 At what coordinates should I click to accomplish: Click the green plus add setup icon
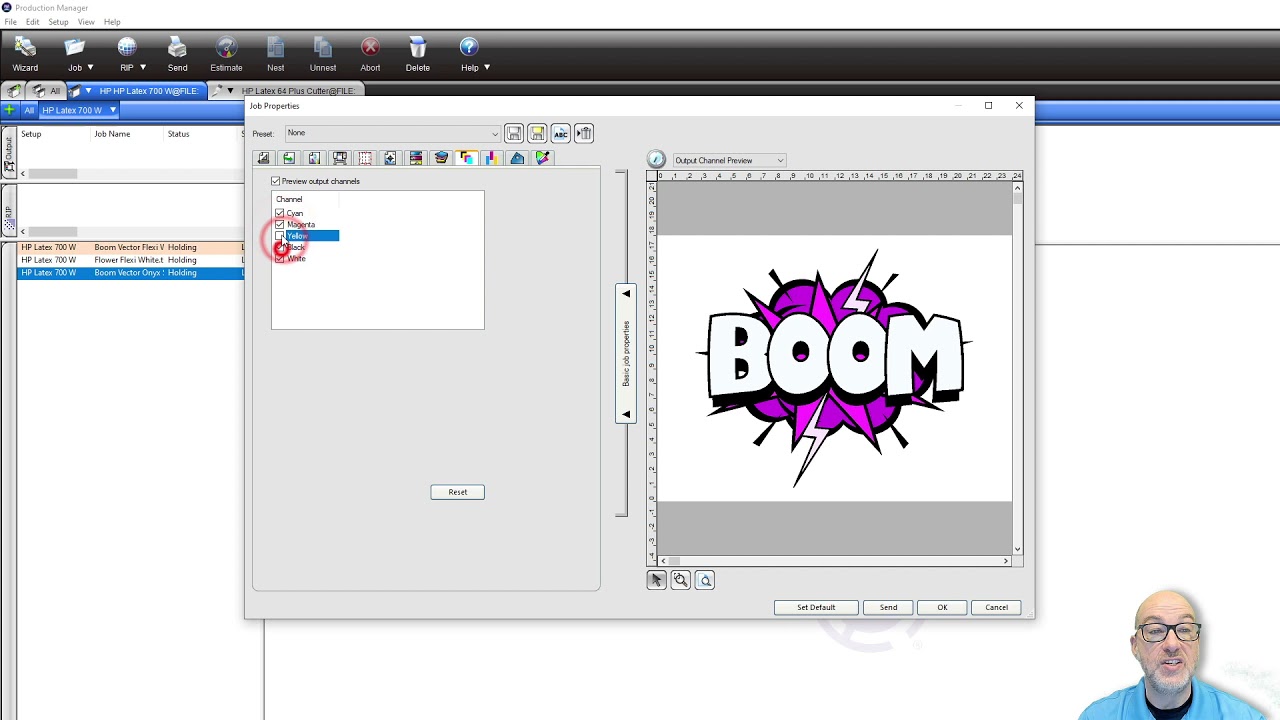[10, 110]
